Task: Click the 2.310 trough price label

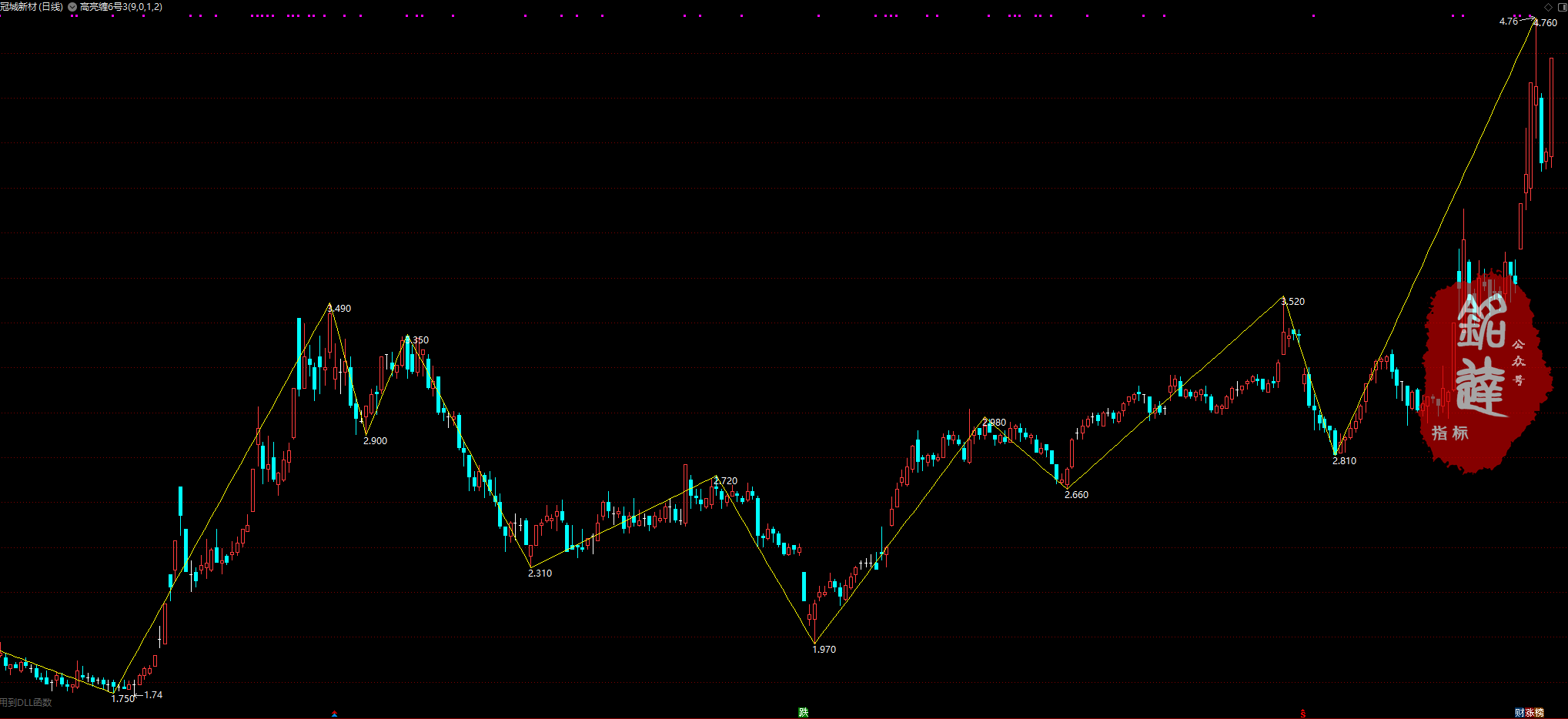Action: click(540, 574)
